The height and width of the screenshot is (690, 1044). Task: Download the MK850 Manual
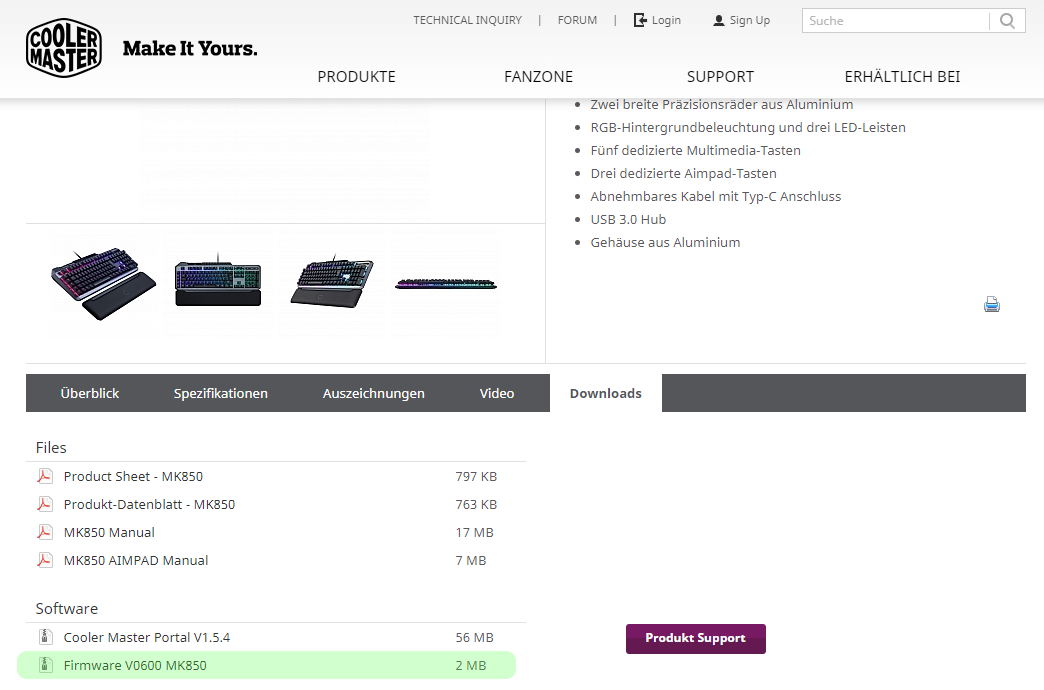pos(109,532)
